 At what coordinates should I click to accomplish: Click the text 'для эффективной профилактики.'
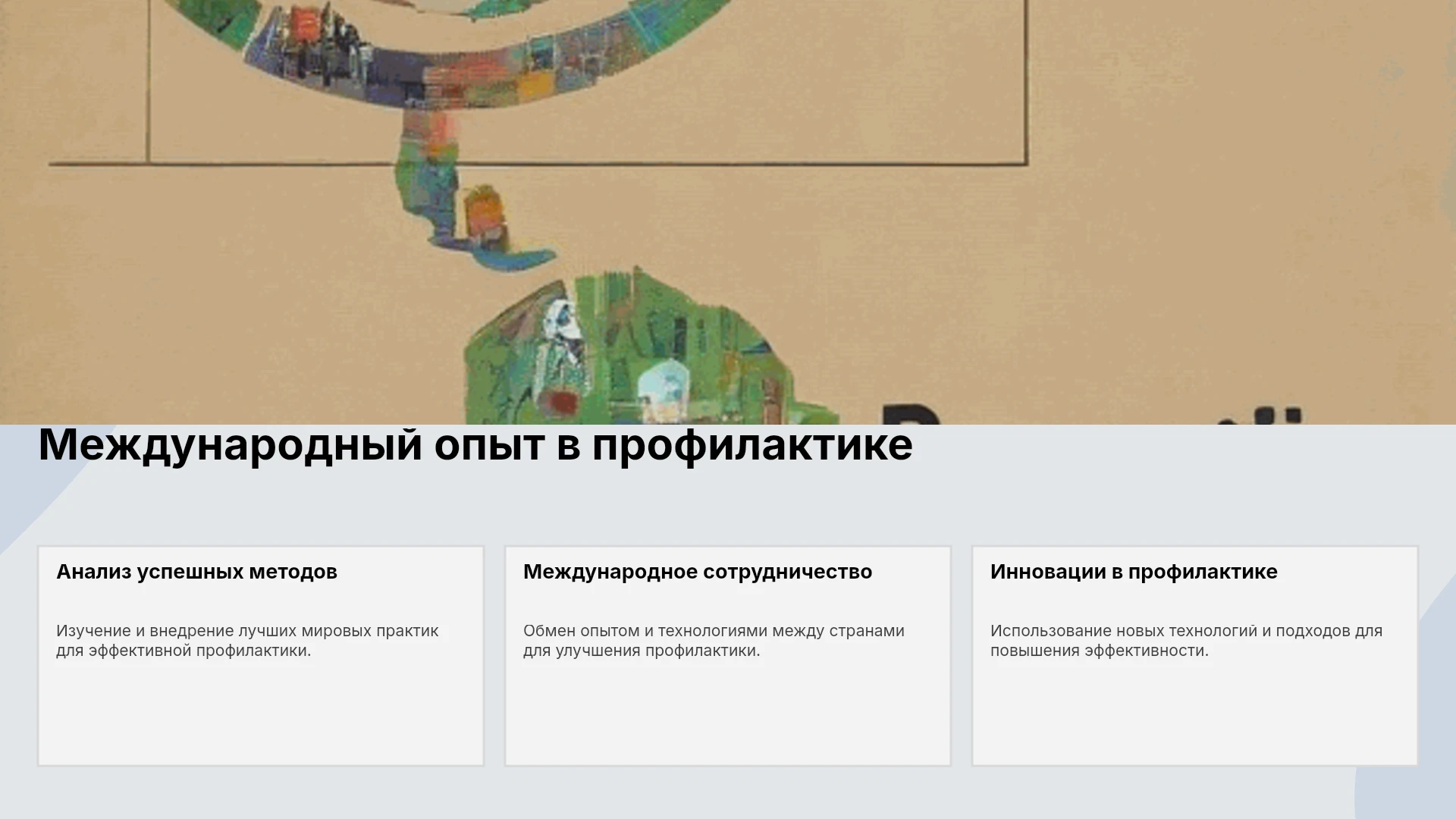184,651
